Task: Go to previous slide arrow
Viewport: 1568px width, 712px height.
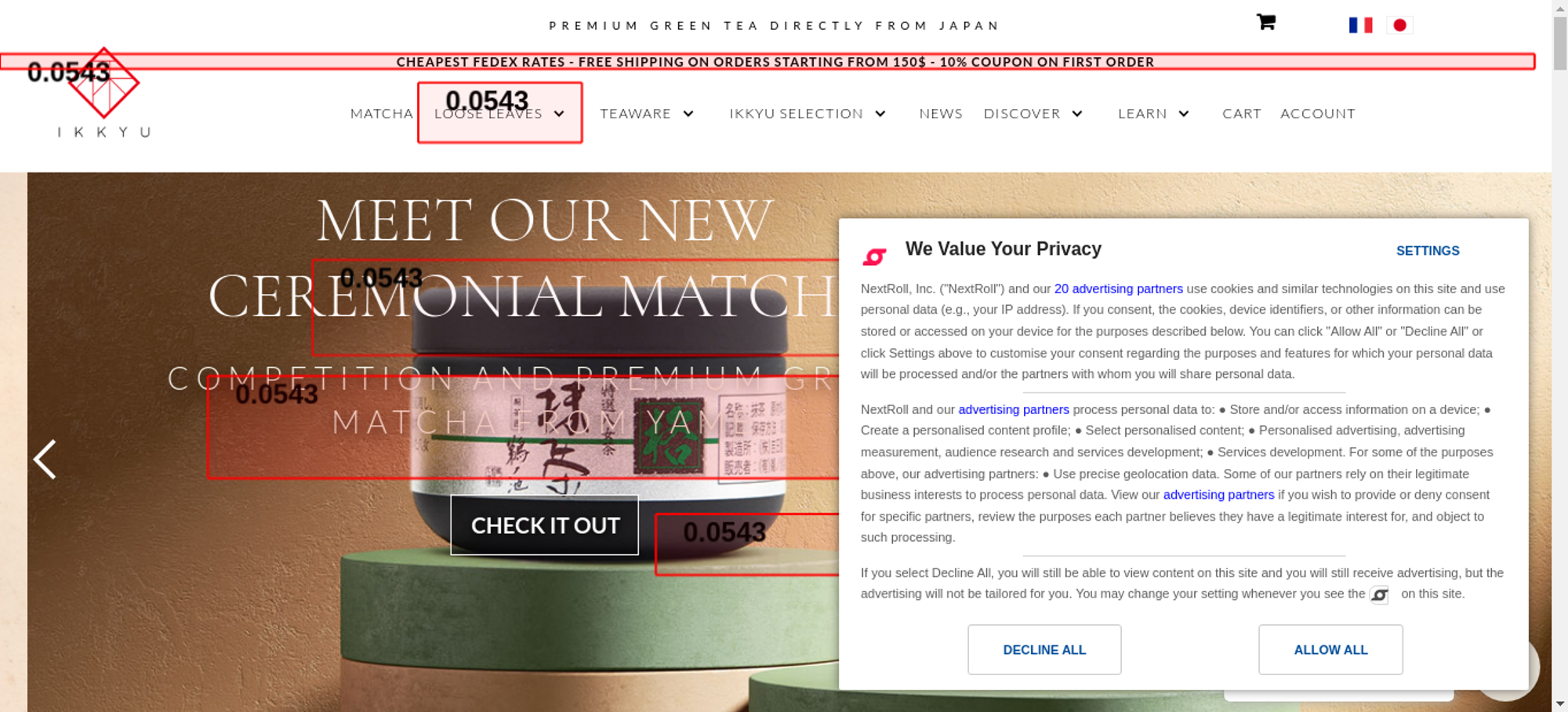Action: pos(45,459)
